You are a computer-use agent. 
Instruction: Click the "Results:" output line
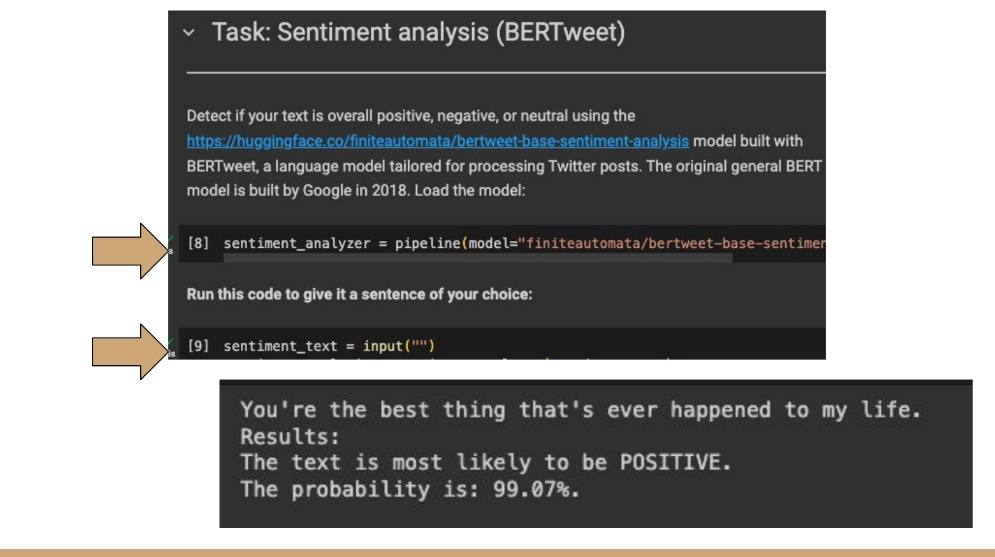click(x=290, y=436)
